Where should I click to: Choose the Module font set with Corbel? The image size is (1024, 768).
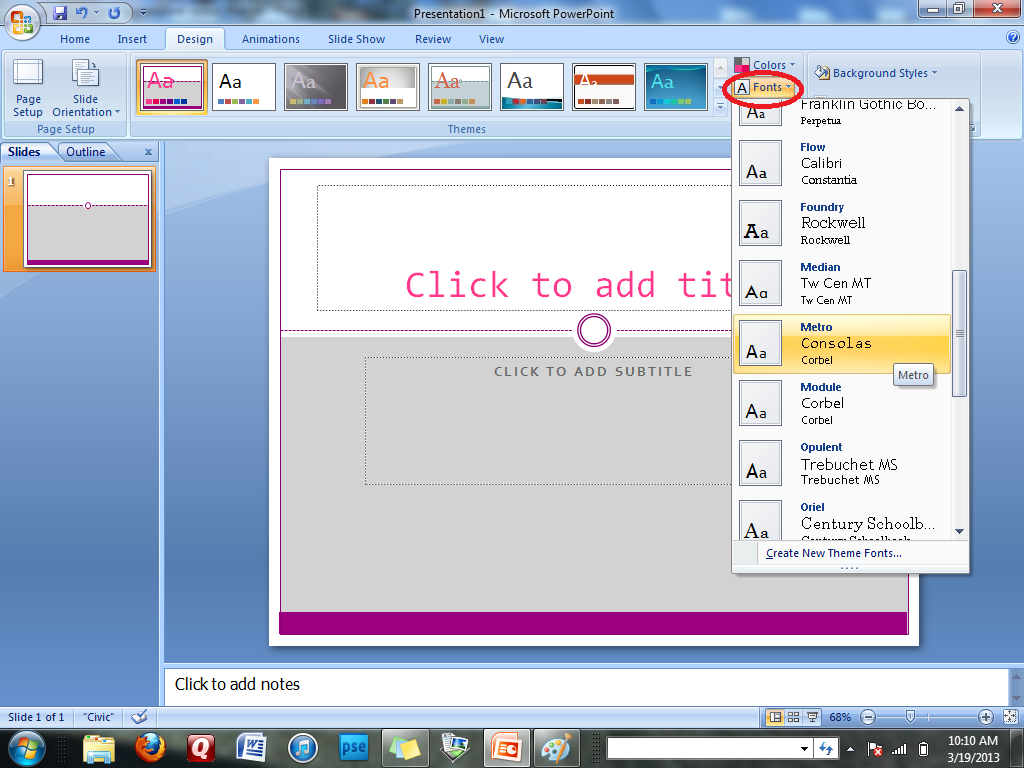pos(842,404)
